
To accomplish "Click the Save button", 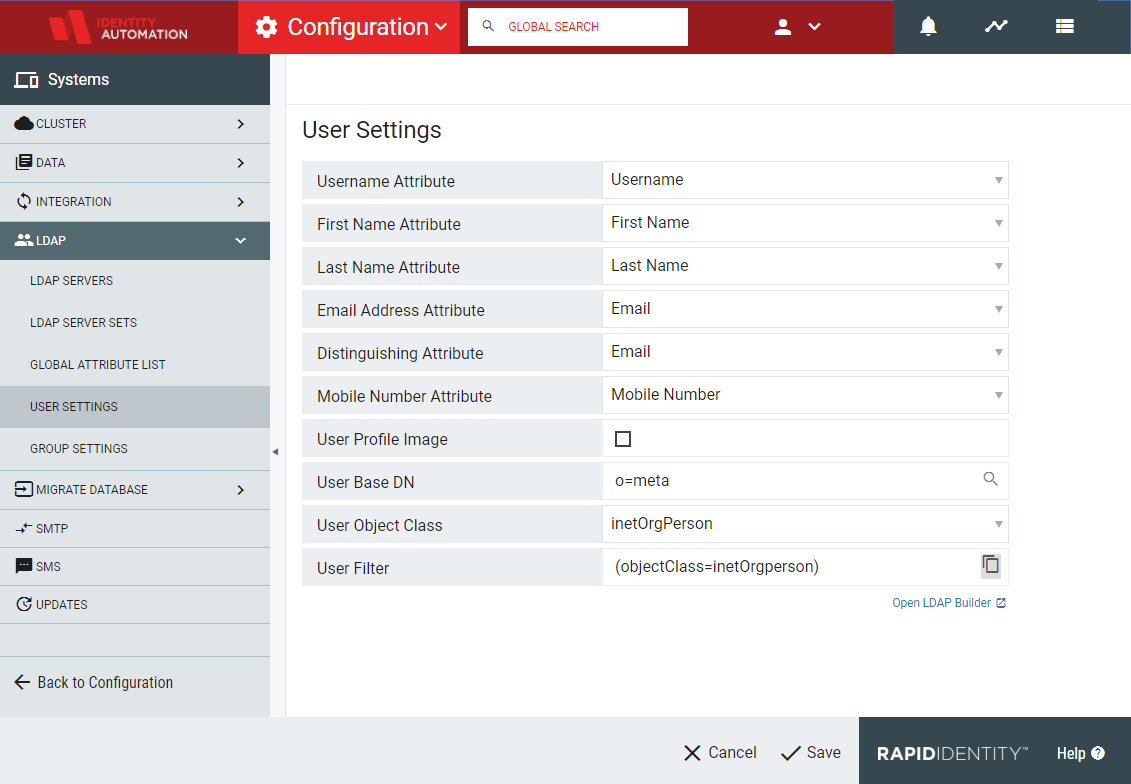I will tap(811, 752).
